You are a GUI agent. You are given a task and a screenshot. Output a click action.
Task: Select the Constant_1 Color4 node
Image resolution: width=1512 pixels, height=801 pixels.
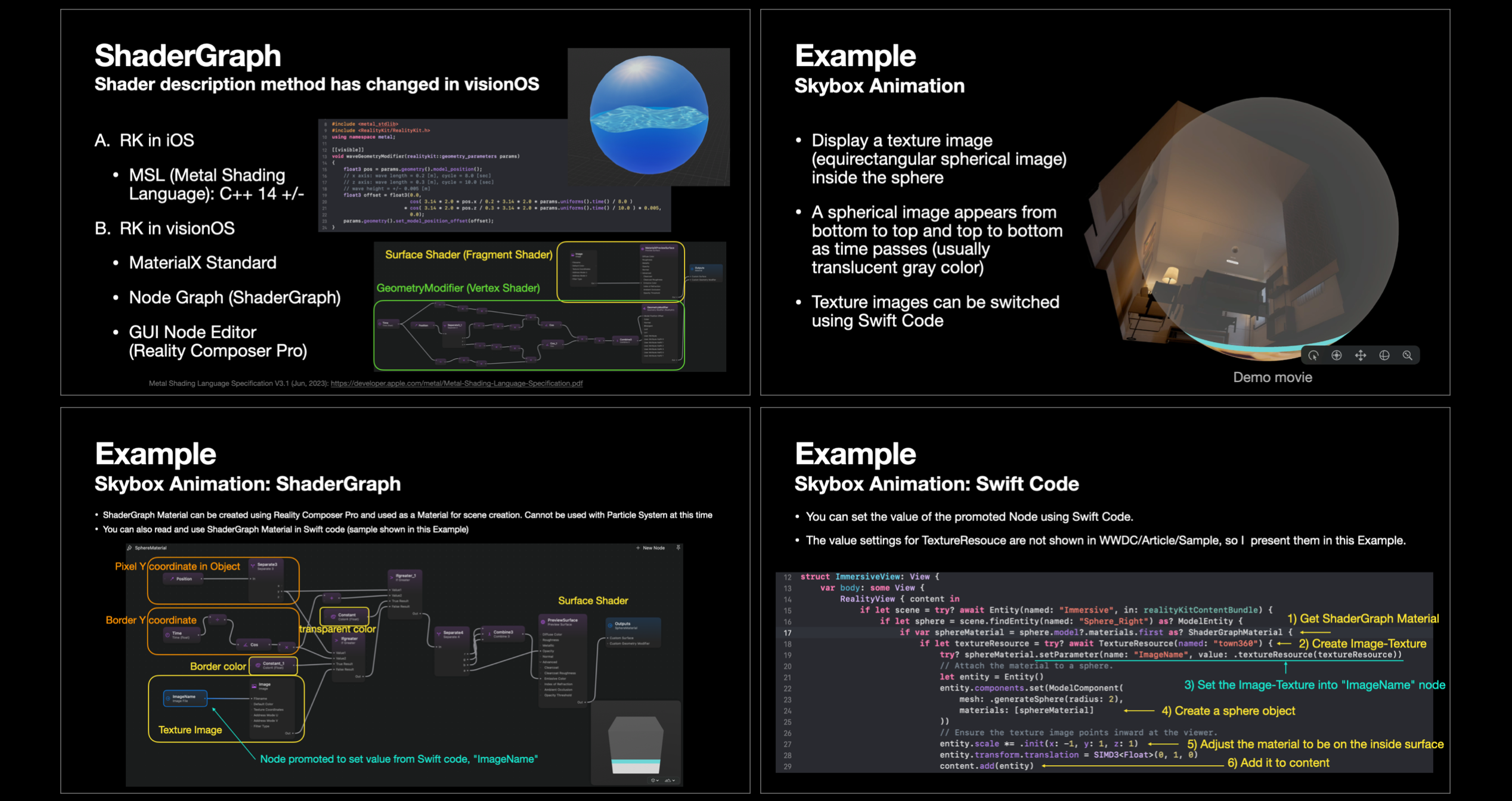click(x=274, y=665)
